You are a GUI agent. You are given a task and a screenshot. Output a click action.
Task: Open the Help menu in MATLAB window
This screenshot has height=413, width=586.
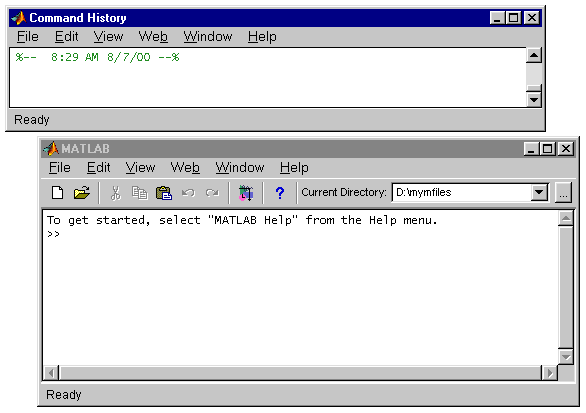[x=294, y=167]
